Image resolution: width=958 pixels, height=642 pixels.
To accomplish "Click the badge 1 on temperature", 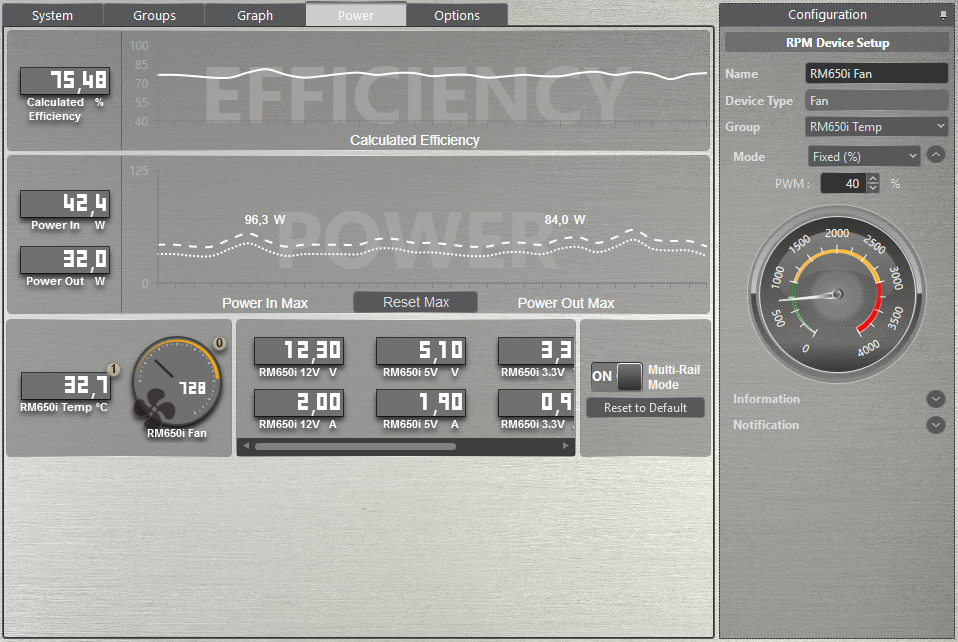I will 113,369.
